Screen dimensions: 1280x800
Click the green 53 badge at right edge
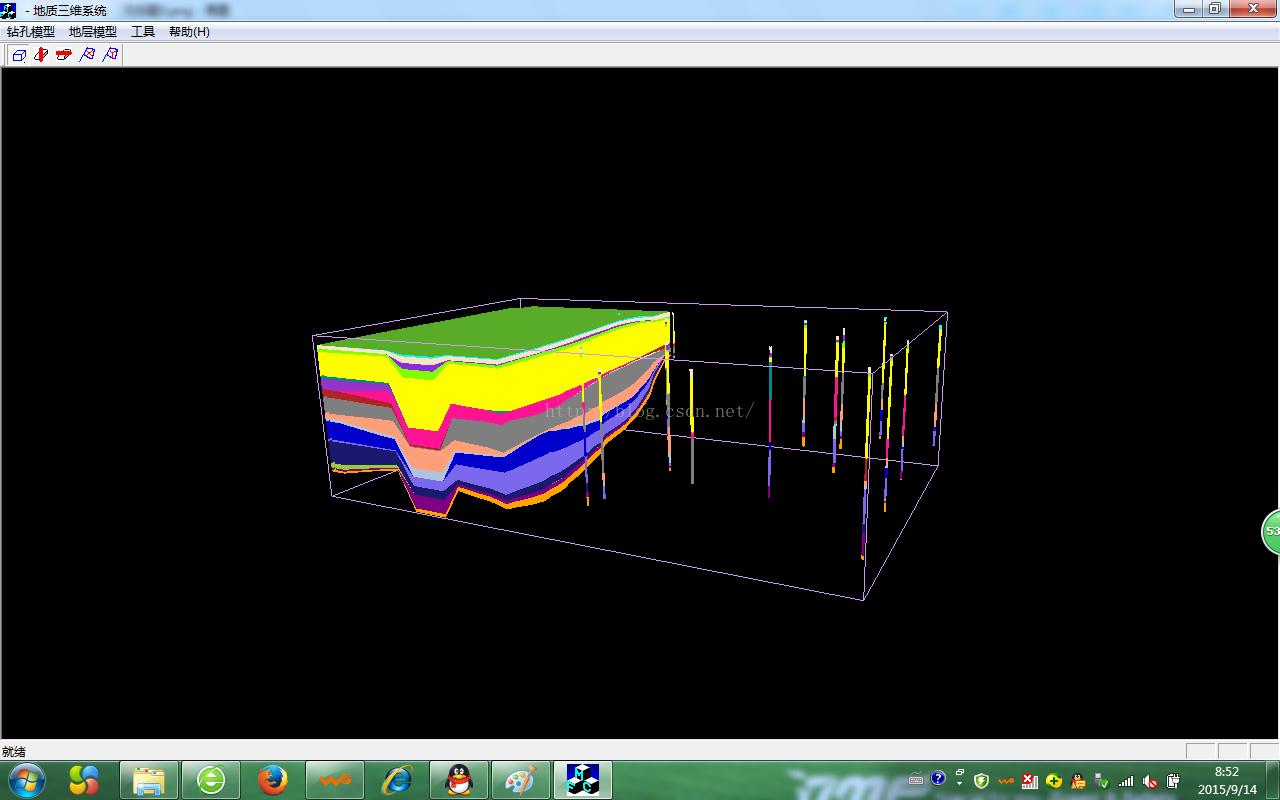[x=1271, y=531]
